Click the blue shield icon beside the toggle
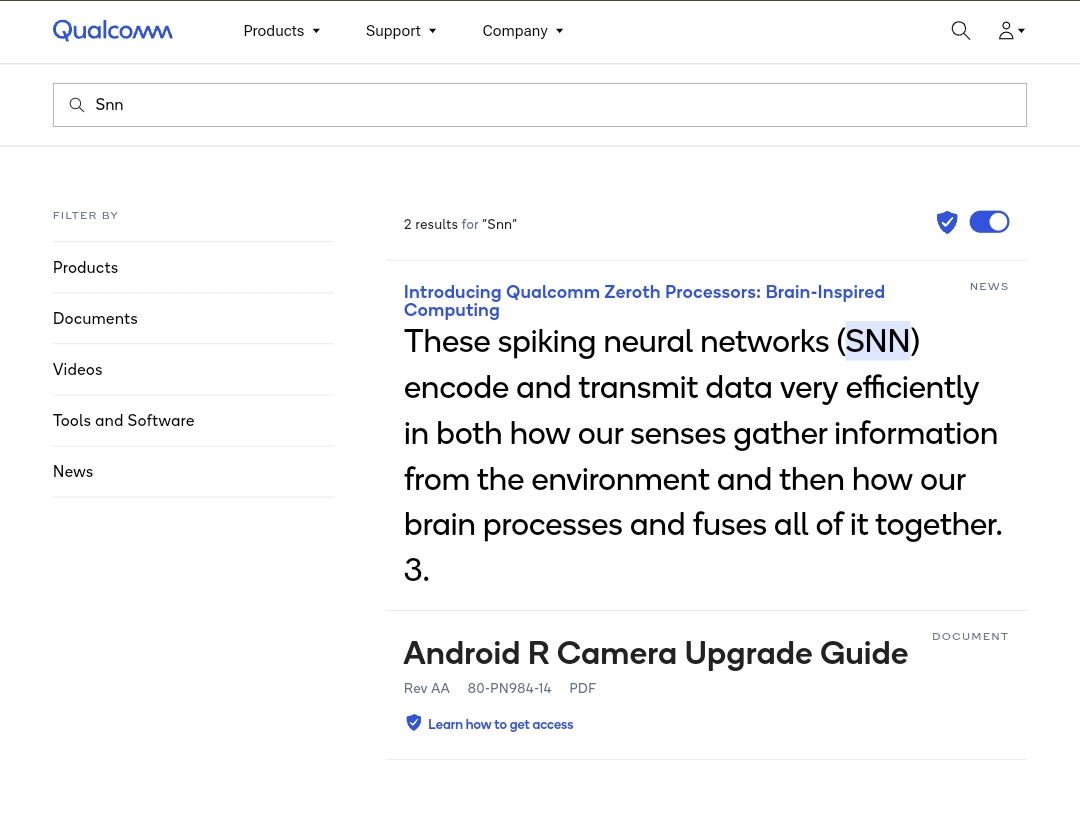The image size is (1080, 831). pos(947,222)
